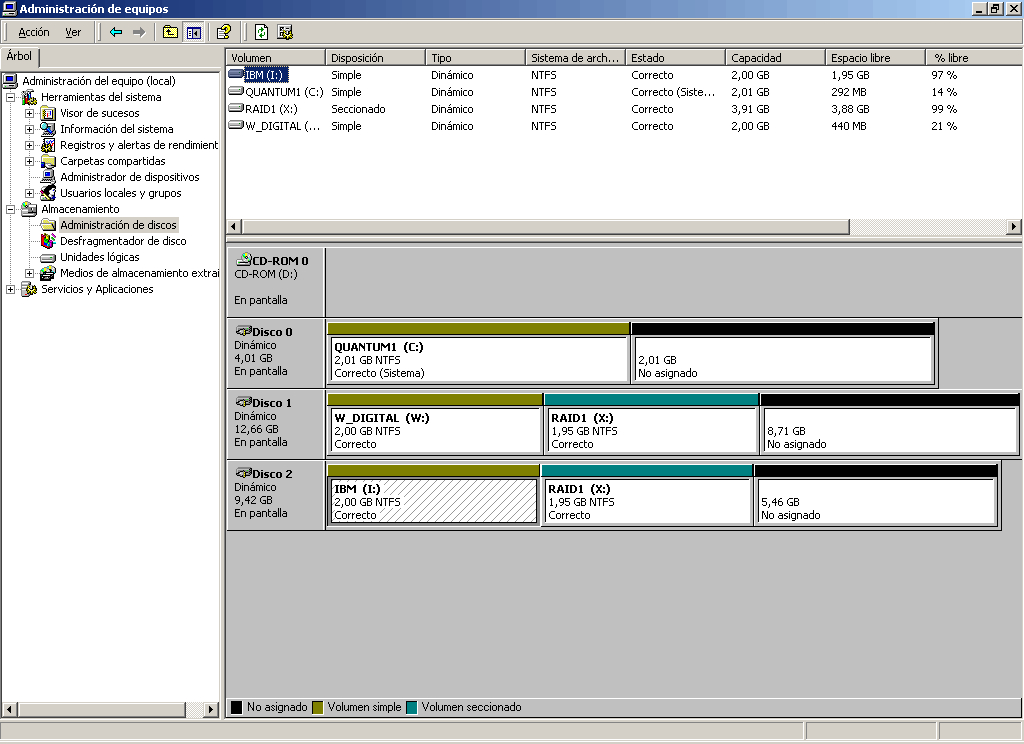Click the volume list scroll-left arrow
Viewport: 1024px width, 744px height.
pos(234,227)
